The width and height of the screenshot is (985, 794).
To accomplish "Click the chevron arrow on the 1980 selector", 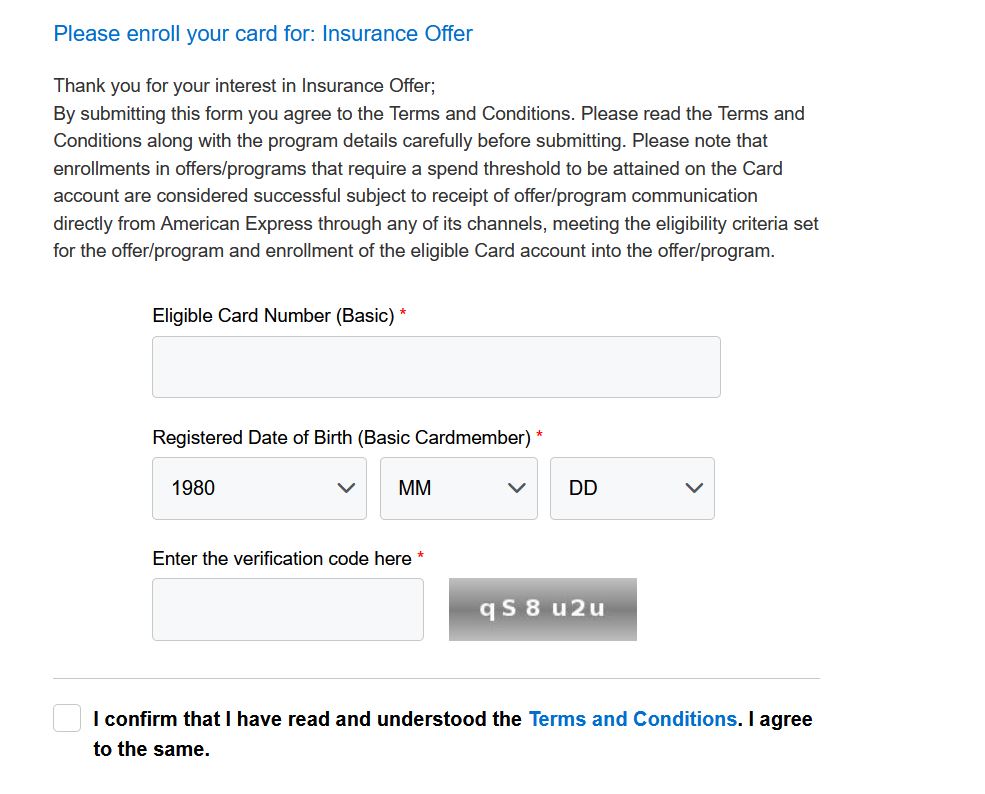I will 346,488.
